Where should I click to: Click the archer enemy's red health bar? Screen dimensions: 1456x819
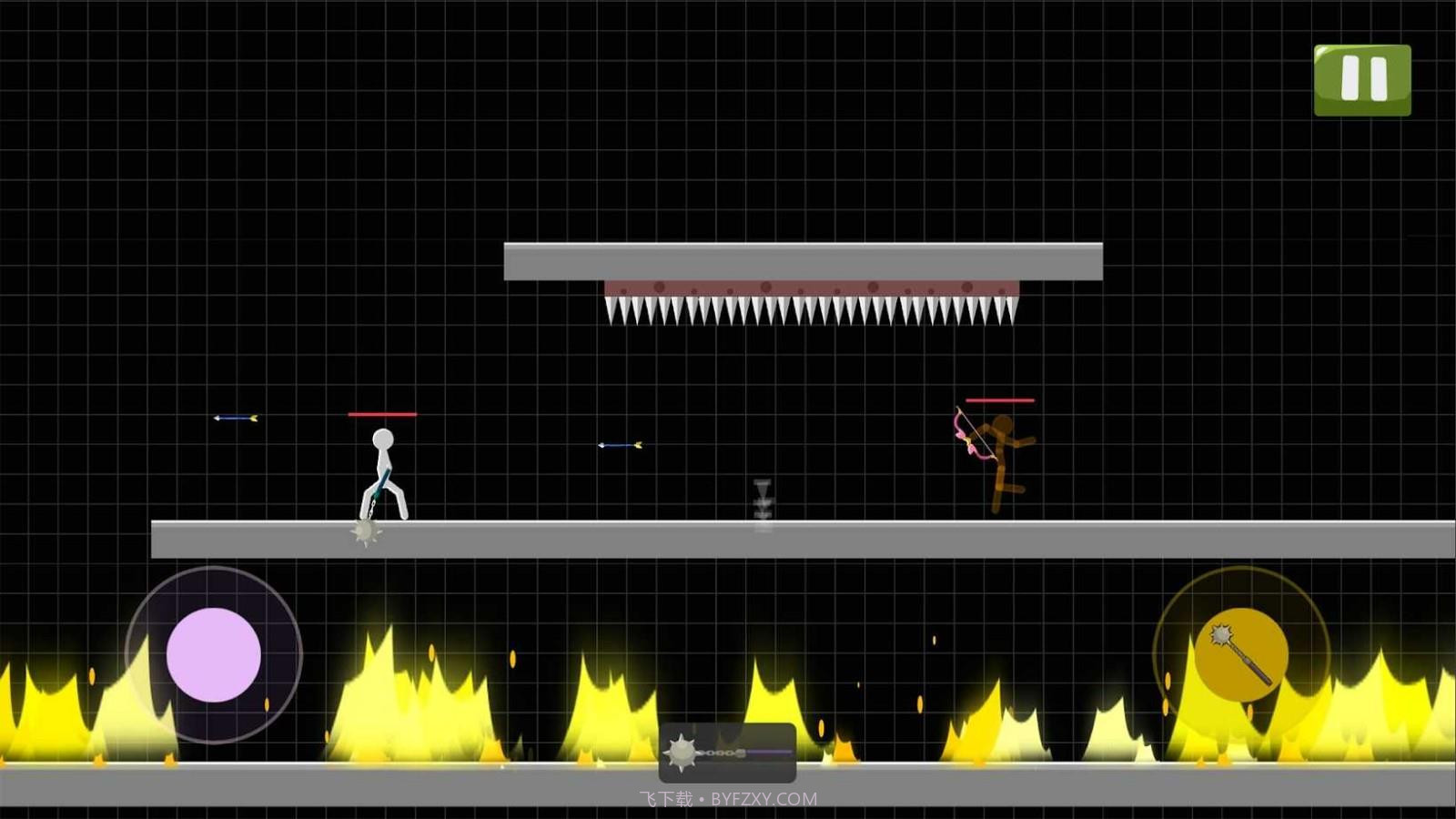pos(999,399)
